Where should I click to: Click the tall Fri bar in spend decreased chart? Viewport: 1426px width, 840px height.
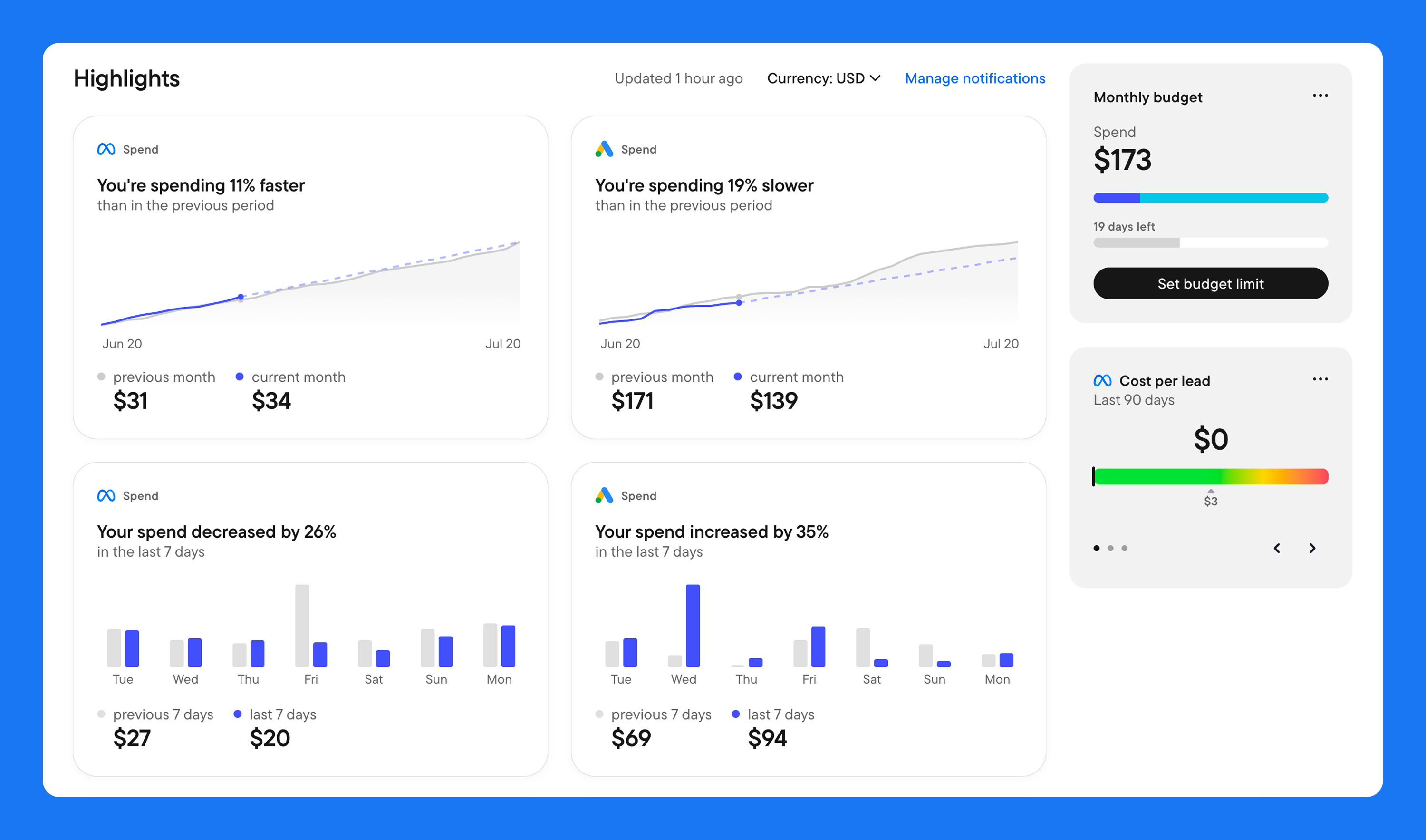click(302, 626)
